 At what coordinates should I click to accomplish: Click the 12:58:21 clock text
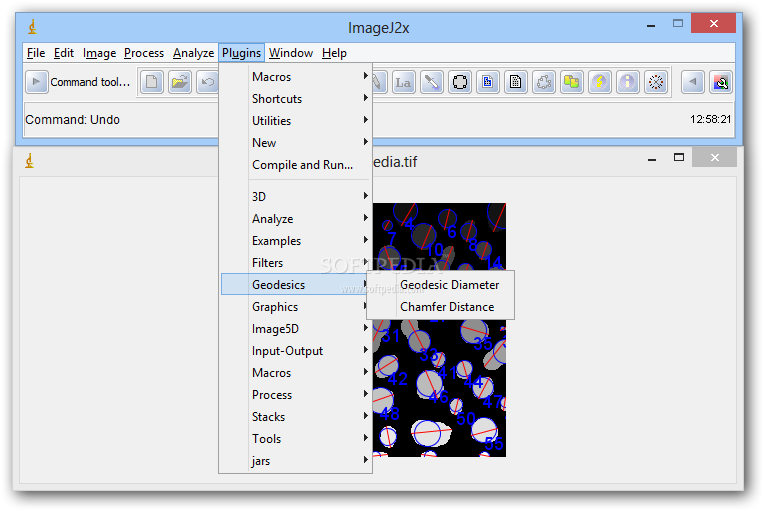tap(710, 119)
